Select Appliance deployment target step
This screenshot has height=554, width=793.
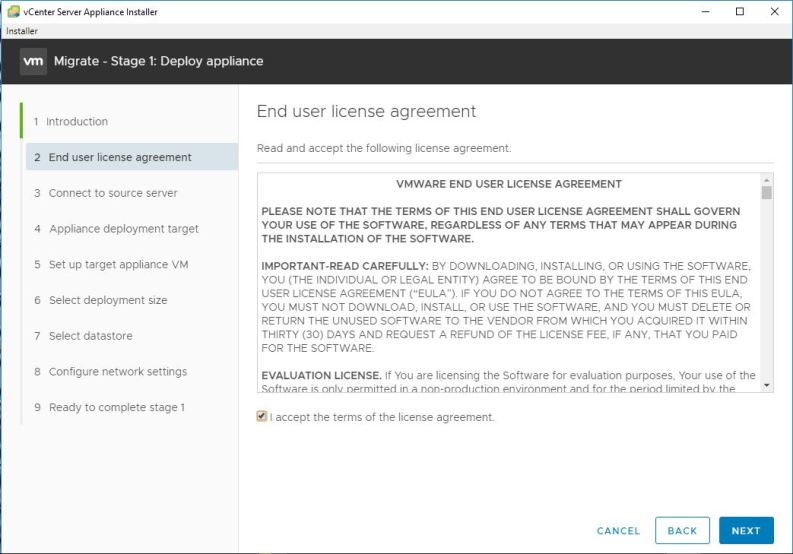[x=123, y=229]
